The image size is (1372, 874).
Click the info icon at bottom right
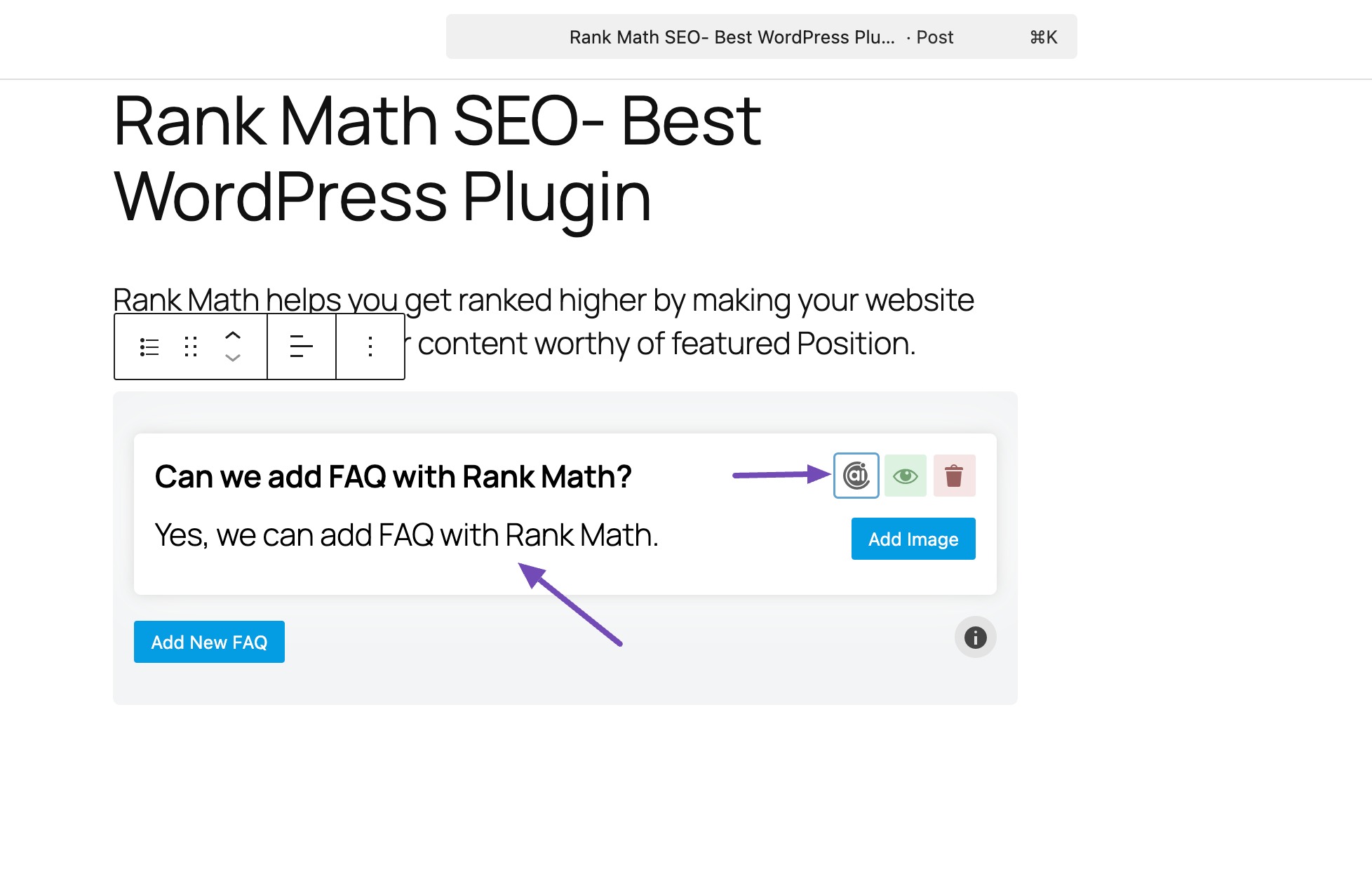pyautogui.click(x=975, y=638)
